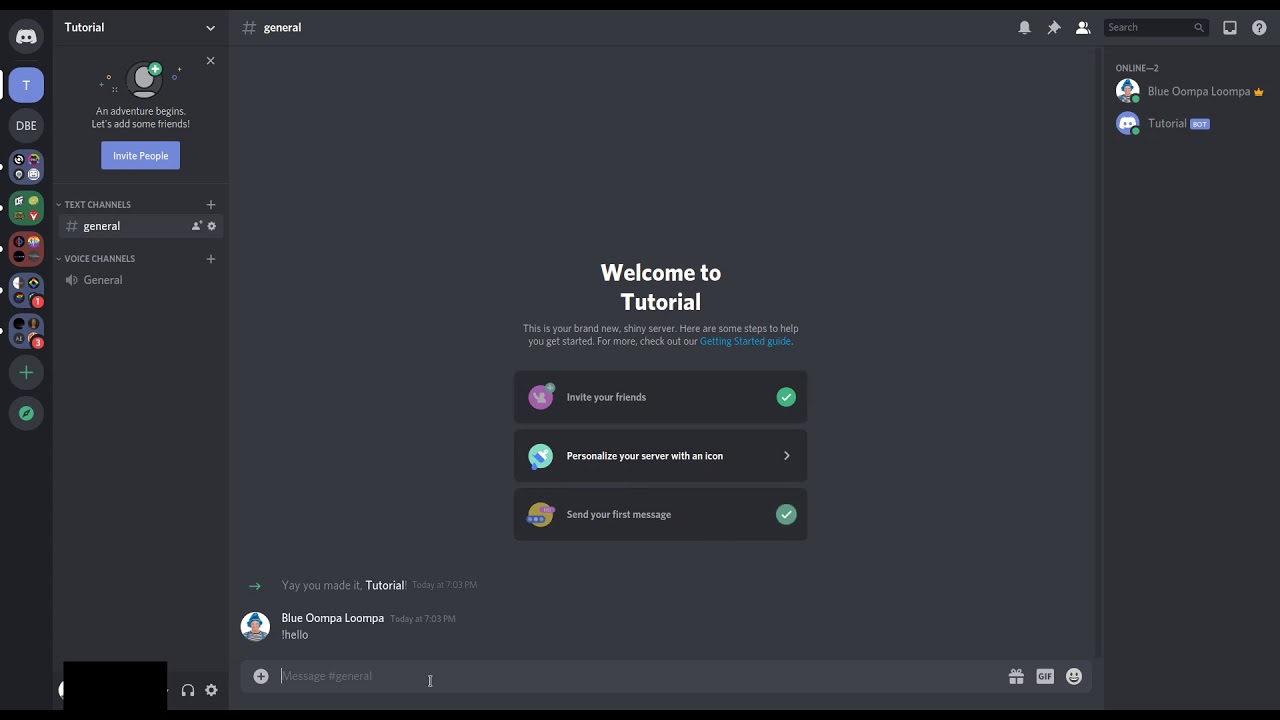This screenshot has height=720, width=1280.
Task: Focus the Message #general input box
Action: 640,676
